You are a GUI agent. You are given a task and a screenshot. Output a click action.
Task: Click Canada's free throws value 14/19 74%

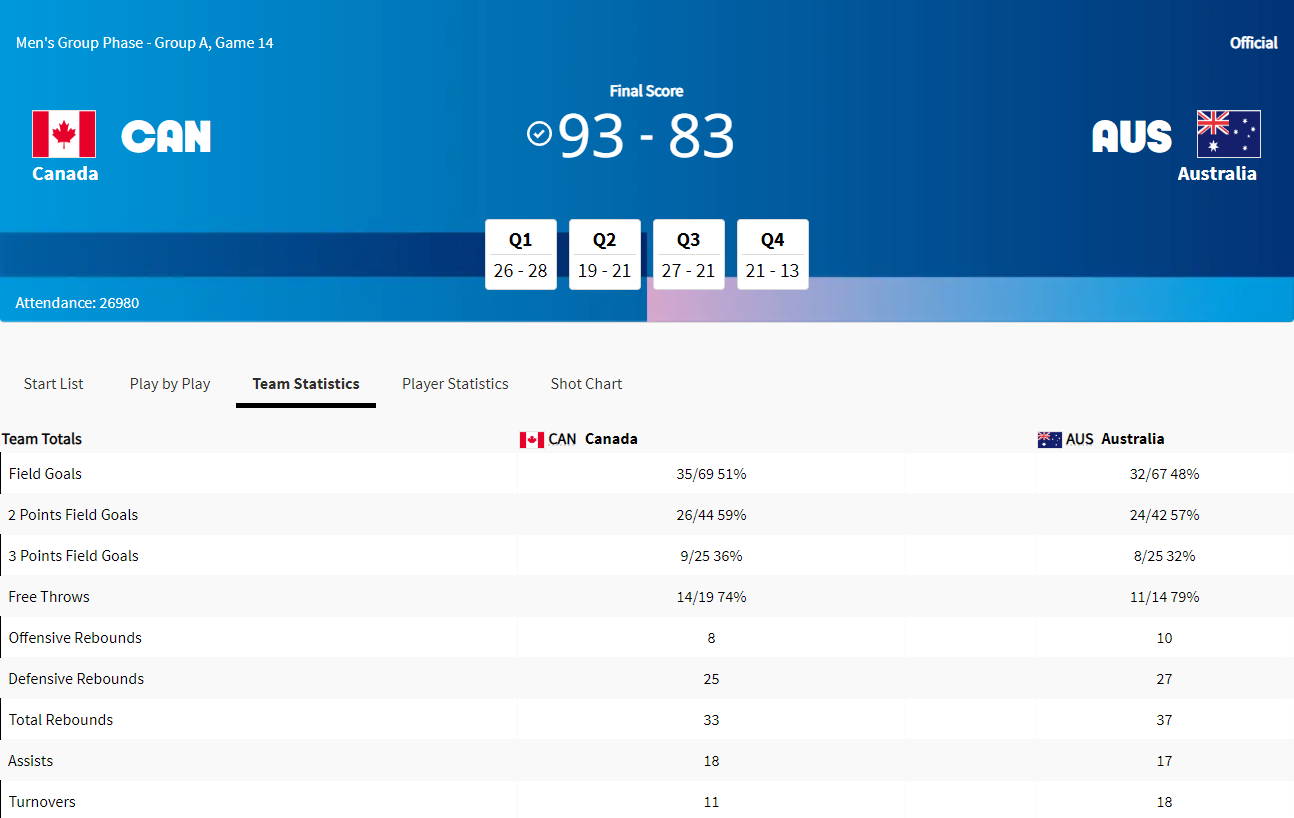(x=711, y=597)
